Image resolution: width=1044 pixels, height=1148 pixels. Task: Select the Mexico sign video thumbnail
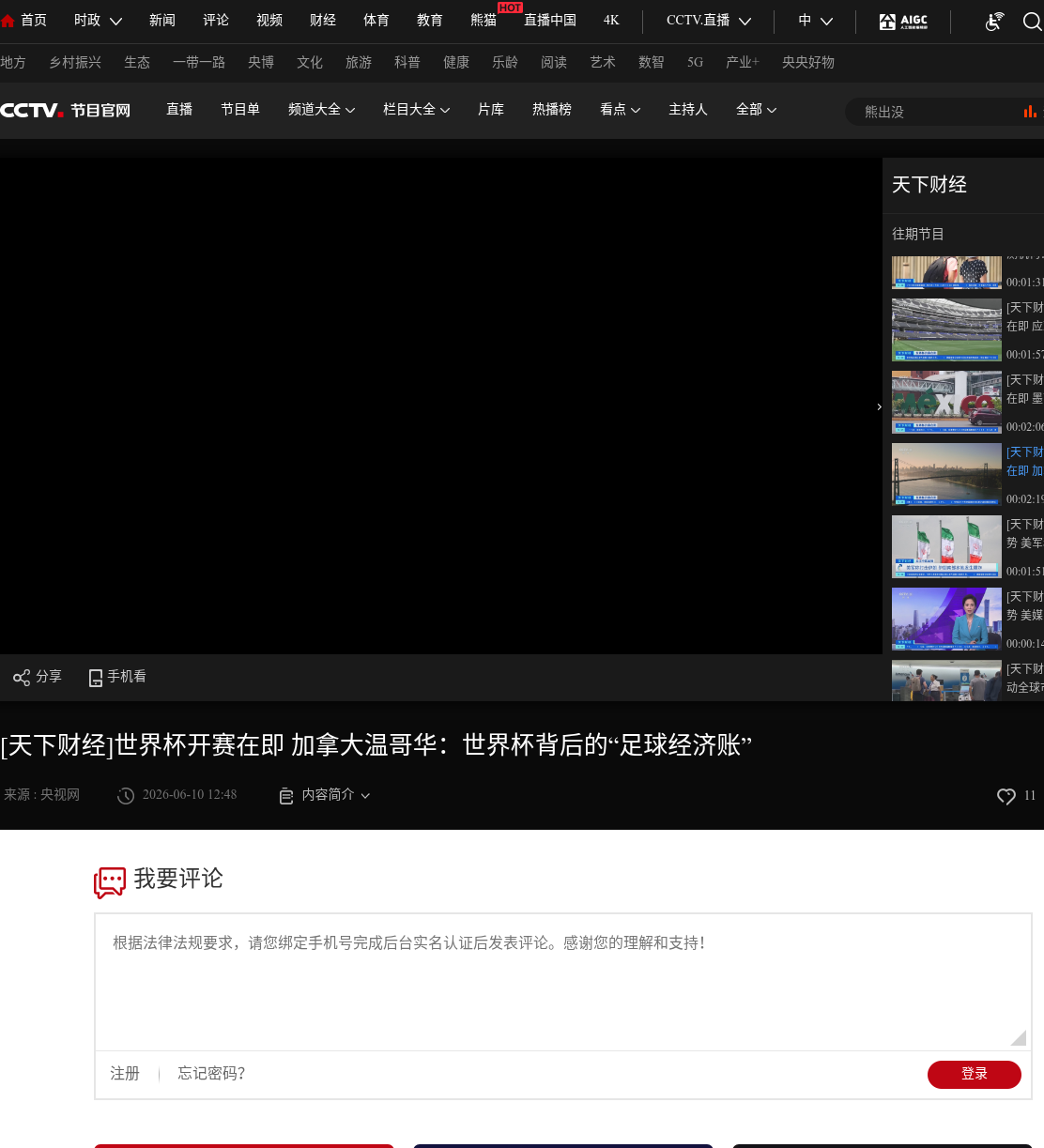point(946,402)
